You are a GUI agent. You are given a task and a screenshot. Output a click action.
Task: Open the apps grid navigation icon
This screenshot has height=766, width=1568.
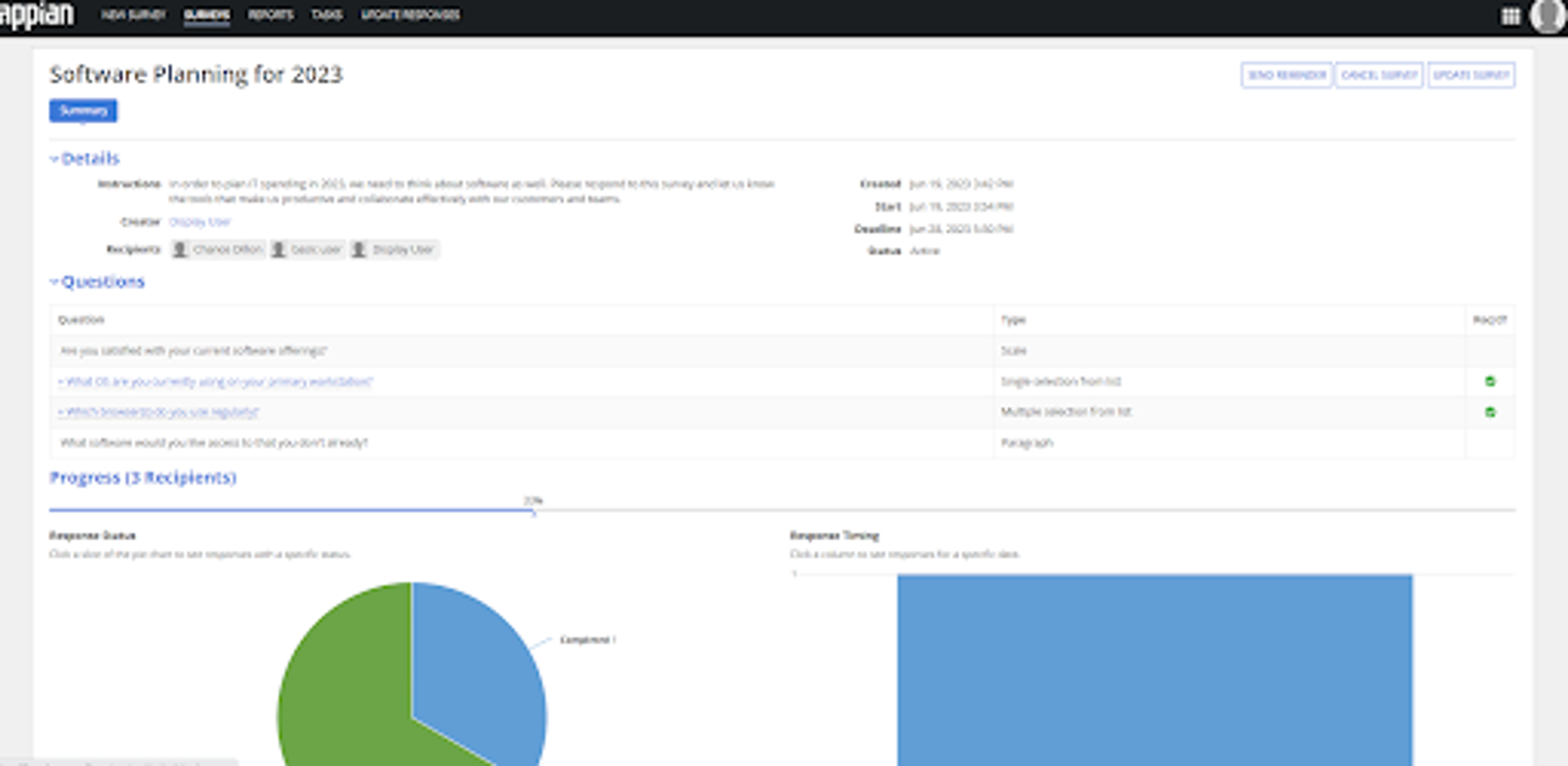point(1510,16)
